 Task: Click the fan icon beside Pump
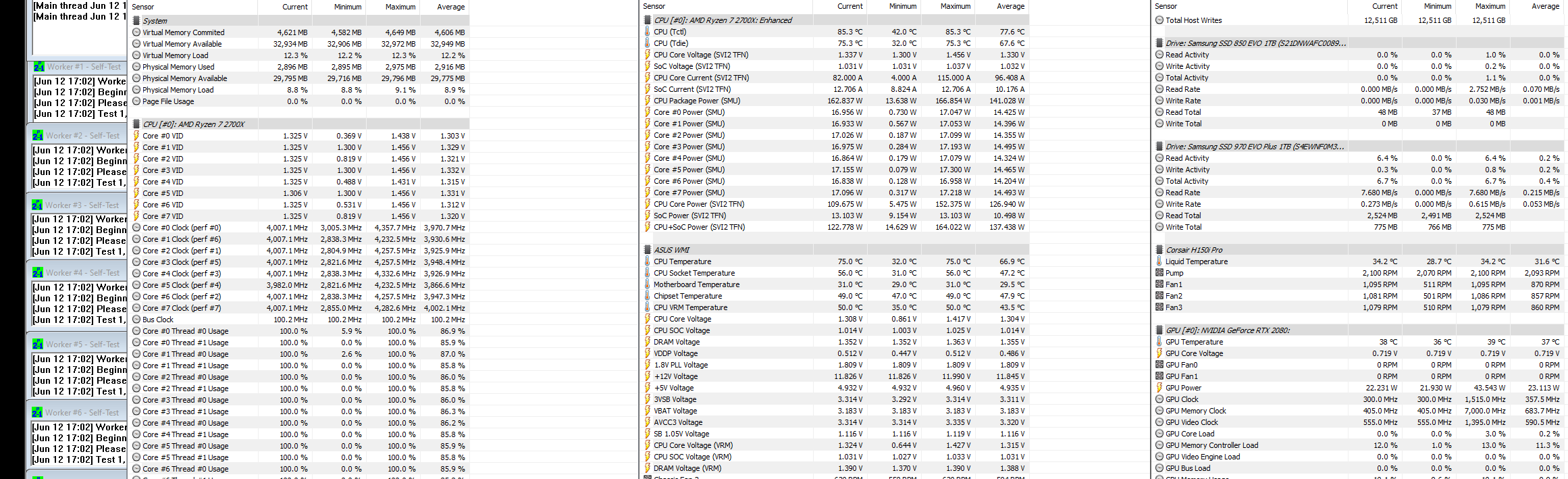click(x=1159, y=273)
